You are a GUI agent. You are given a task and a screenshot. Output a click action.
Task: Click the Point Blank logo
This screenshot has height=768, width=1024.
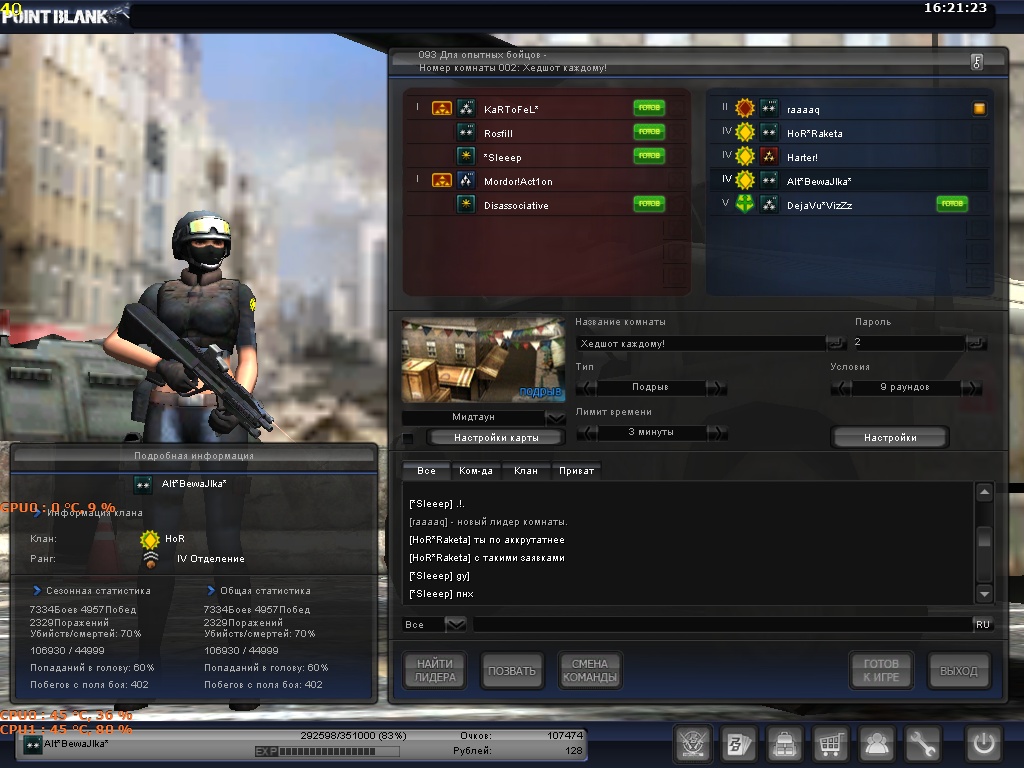64,16
